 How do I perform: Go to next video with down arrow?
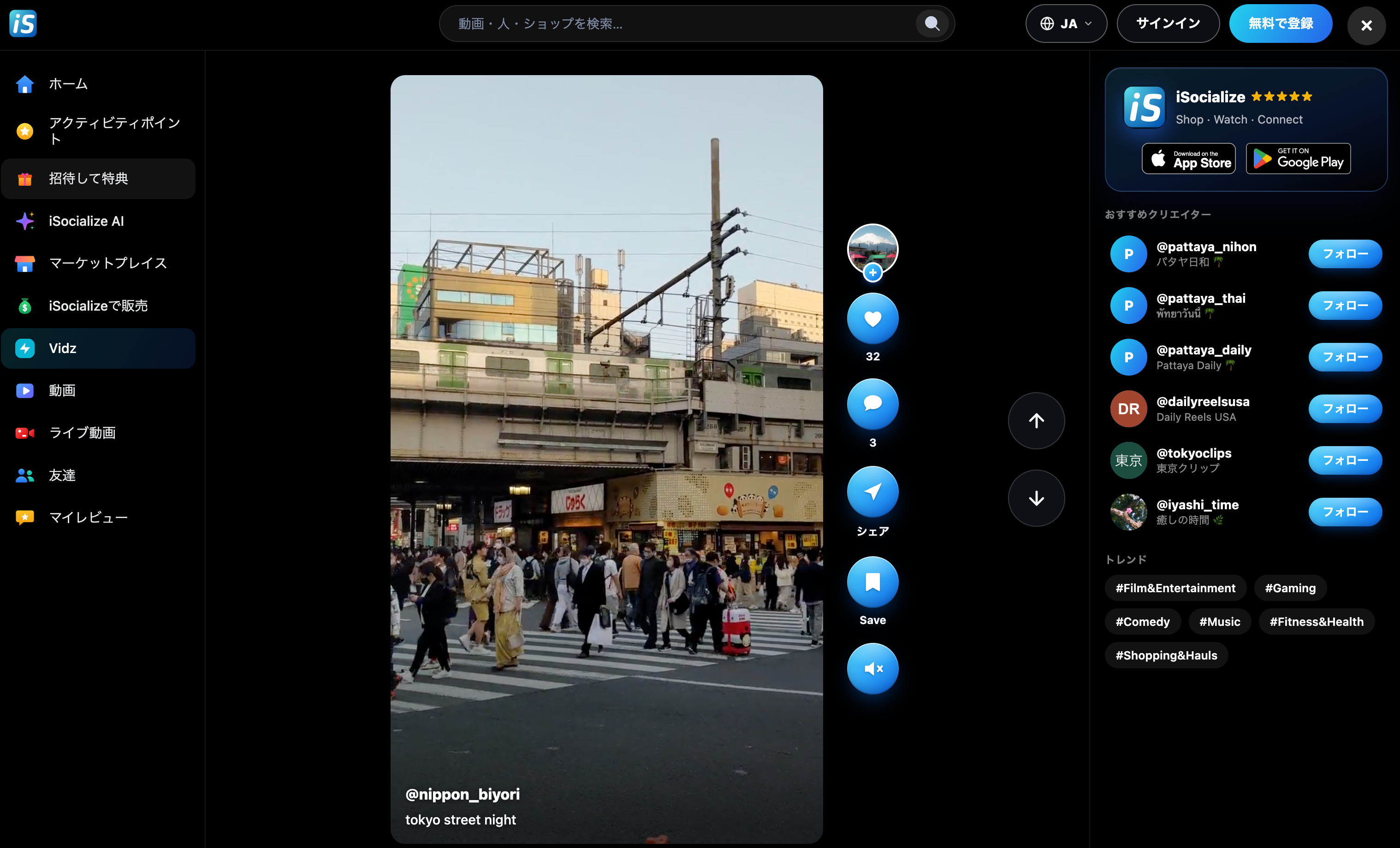1036,498
